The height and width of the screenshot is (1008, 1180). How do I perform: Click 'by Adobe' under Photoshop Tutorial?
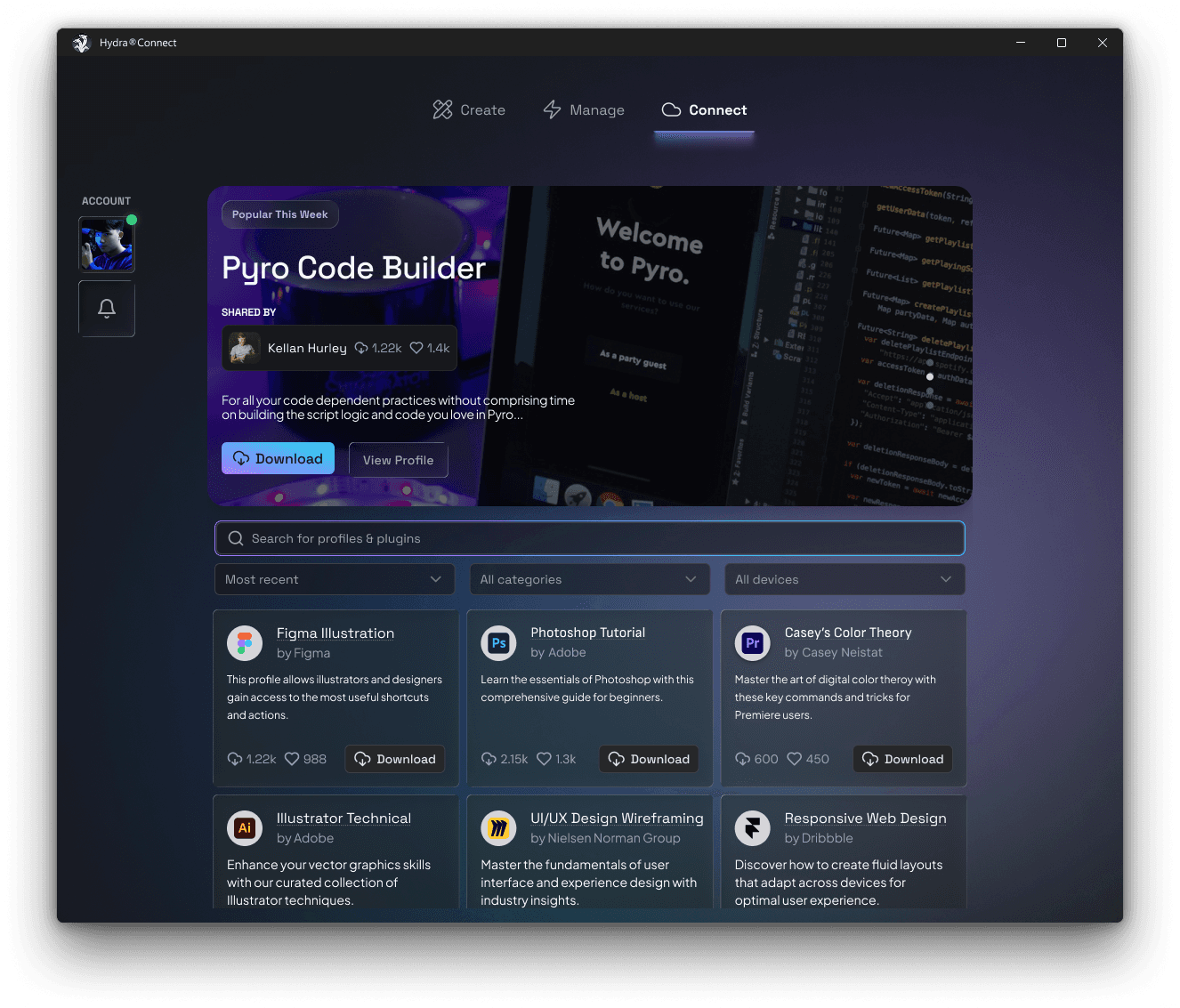[558, 652]
